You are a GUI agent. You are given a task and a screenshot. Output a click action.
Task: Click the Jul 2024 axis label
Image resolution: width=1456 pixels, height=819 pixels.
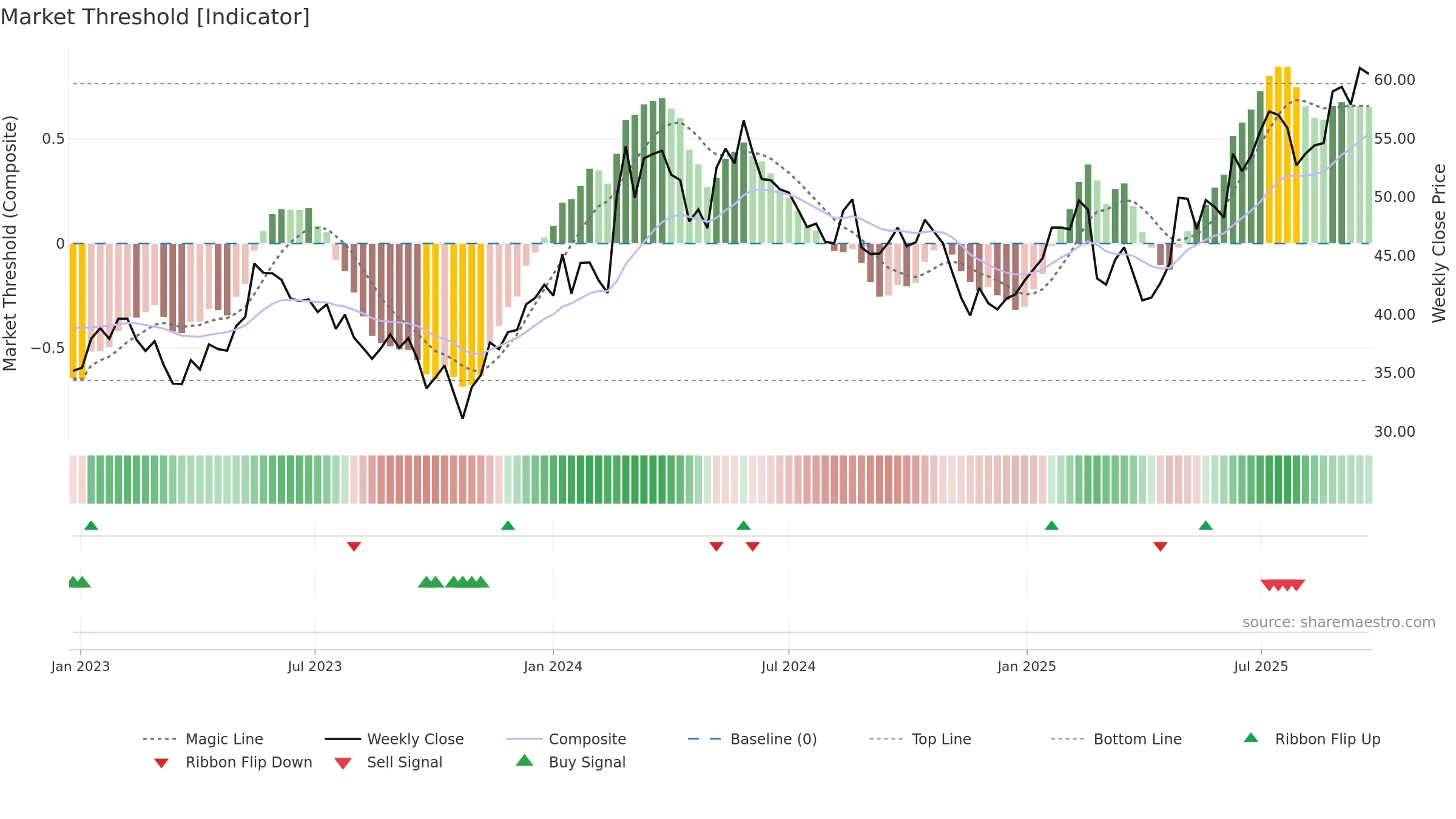coord(789,667)
